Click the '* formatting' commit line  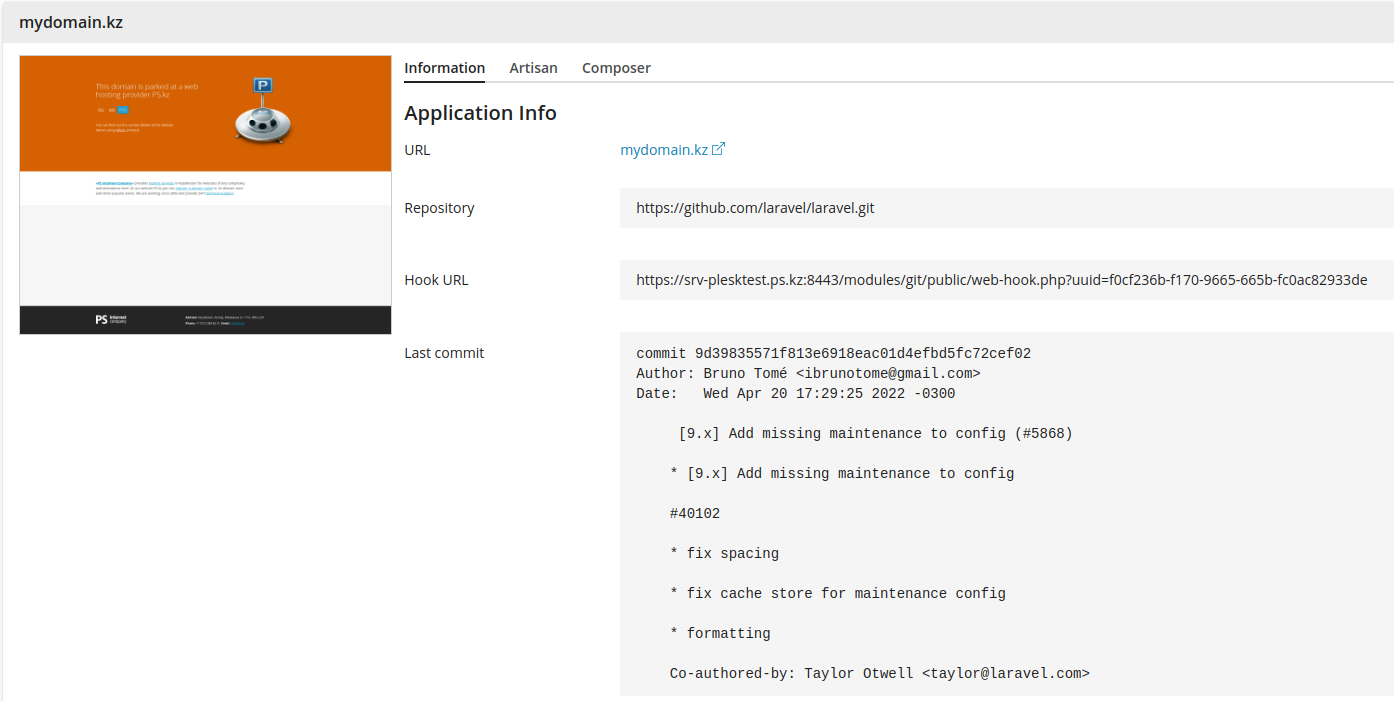pos(720,634)
